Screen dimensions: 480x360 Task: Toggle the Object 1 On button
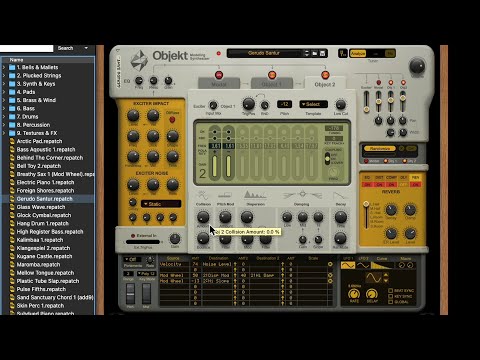(x=272, y=75)
